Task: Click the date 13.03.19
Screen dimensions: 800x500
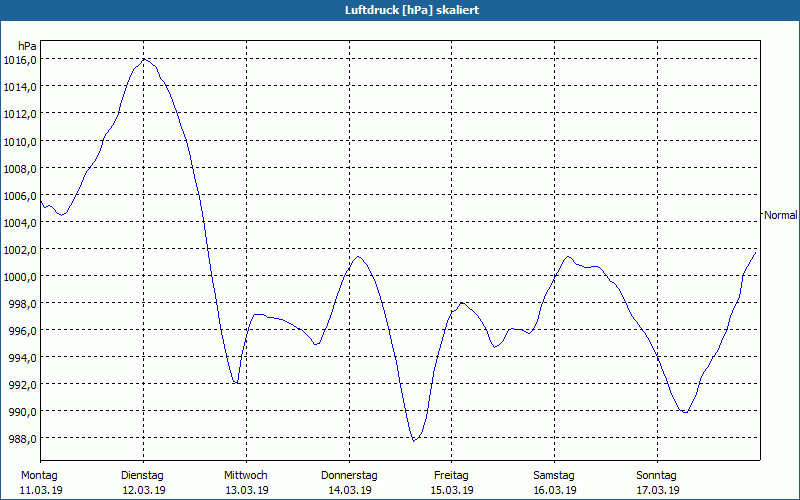Action: tap(247, 490)
